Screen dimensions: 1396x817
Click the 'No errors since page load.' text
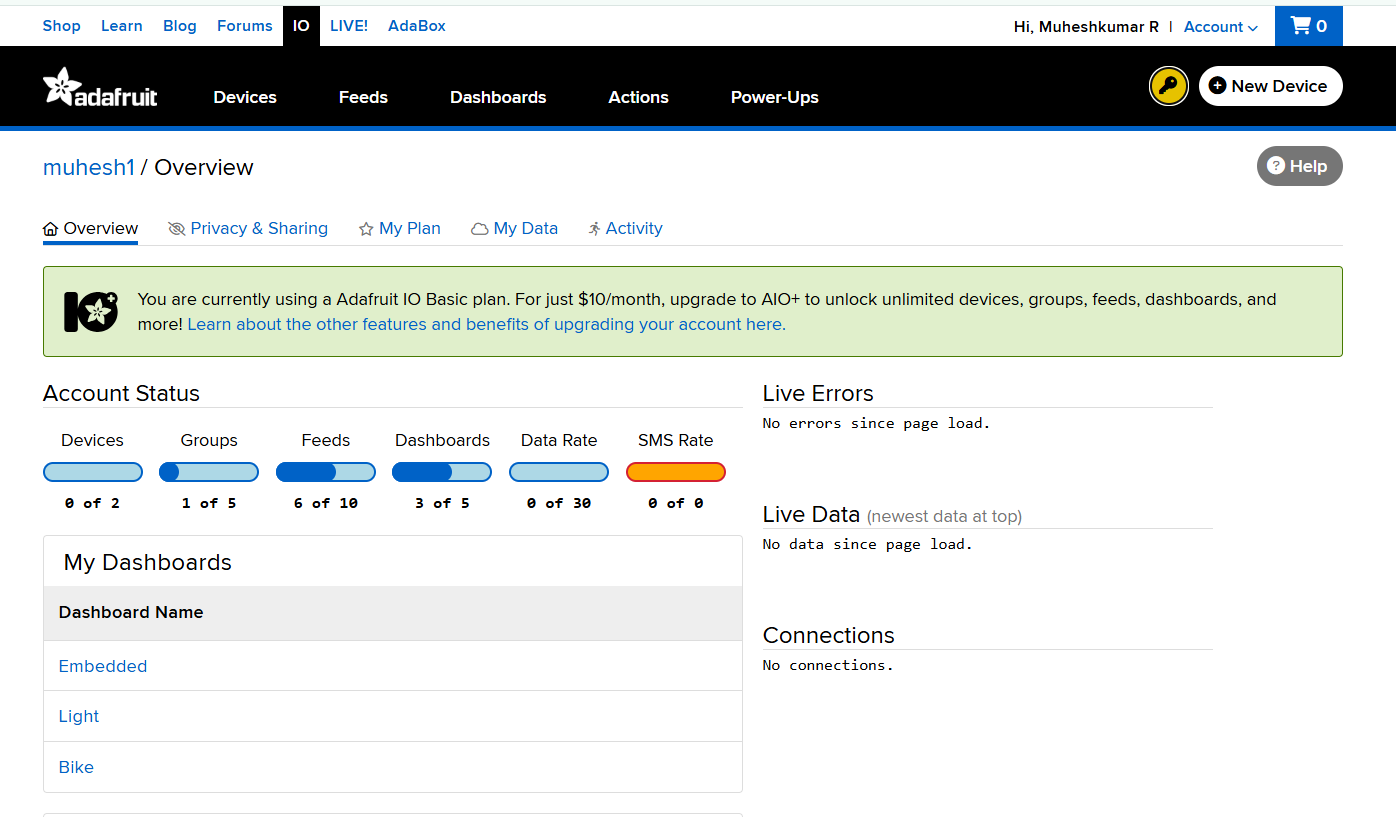(x=876, y=423)
